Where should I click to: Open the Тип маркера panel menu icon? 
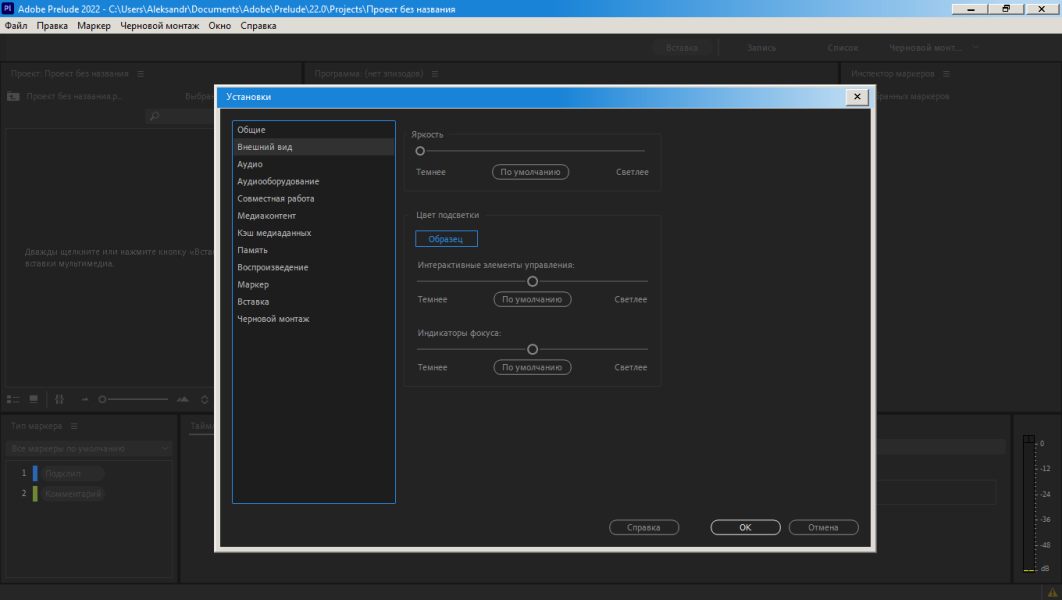click(x=74, y=426)
